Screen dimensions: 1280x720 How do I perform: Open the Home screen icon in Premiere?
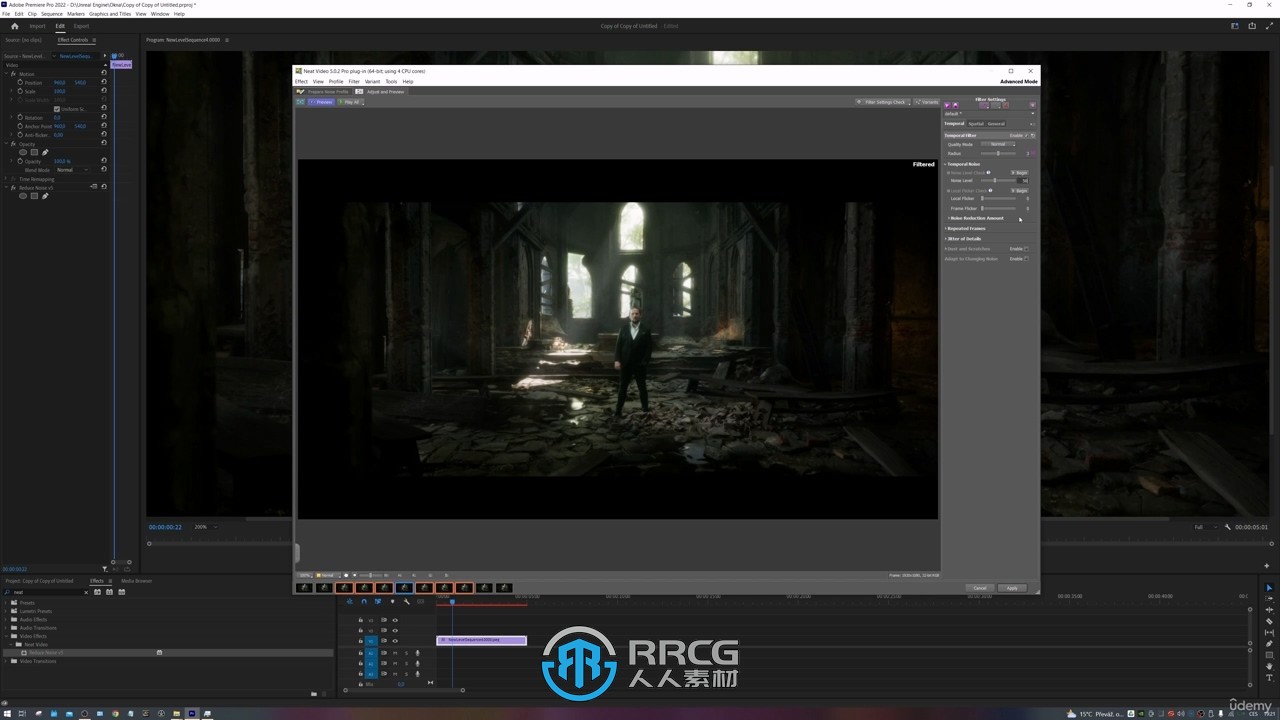click(x=14, y=26)
